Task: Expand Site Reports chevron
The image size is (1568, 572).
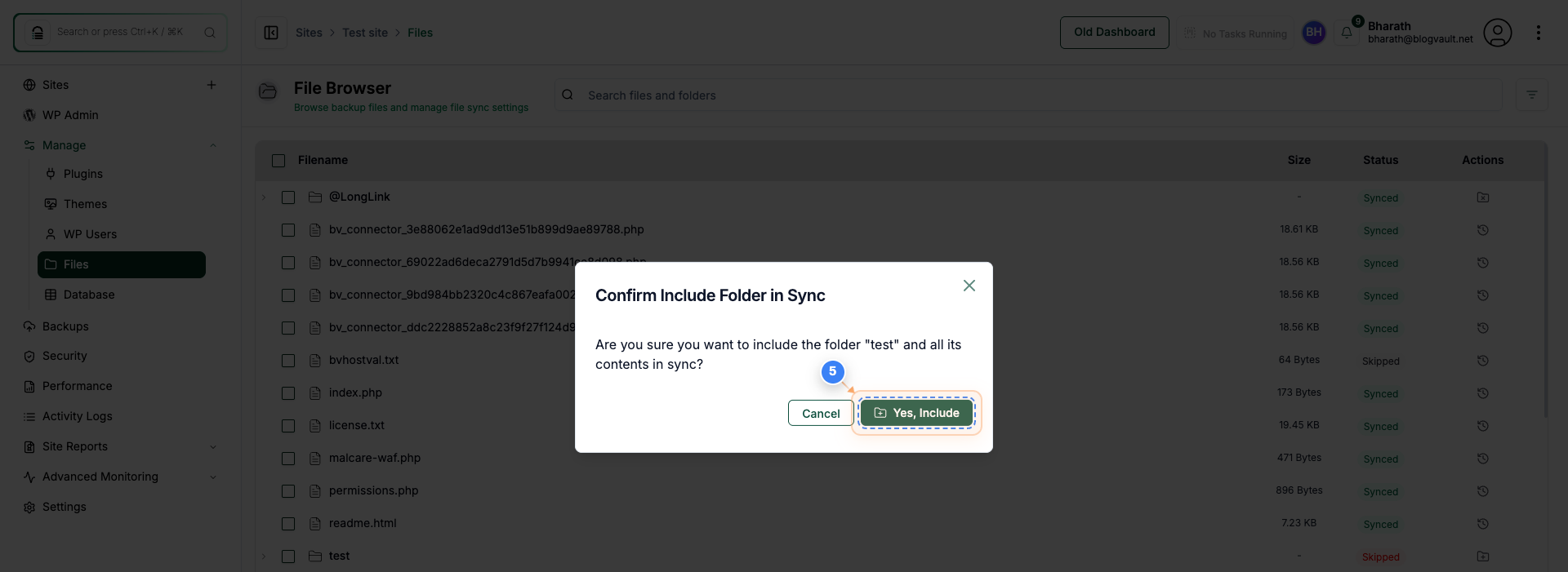Action: pos(213,446)
